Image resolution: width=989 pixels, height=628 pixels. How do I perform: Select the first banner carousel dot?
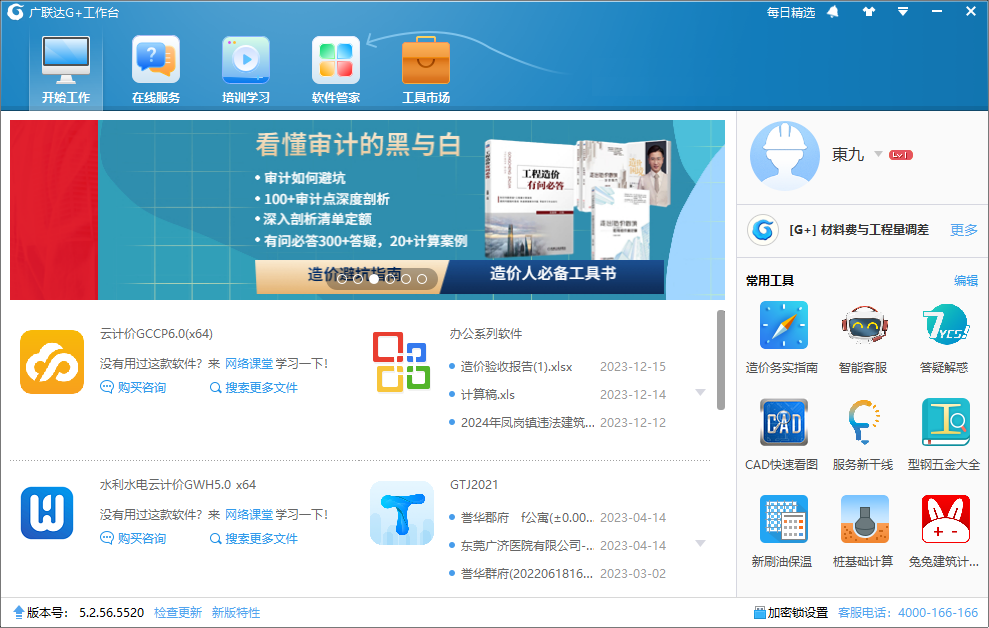coord(342,279)
